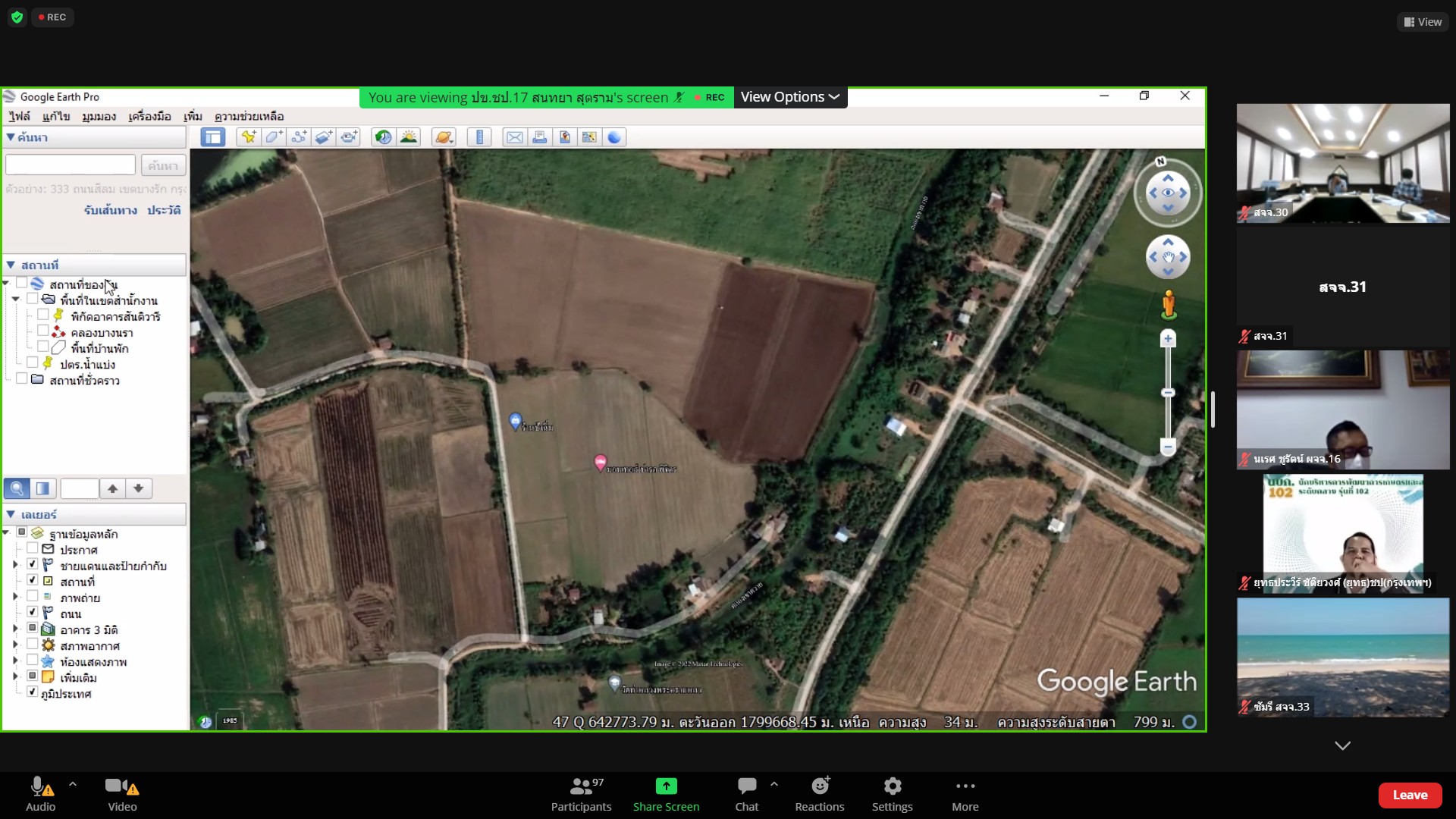This screenshot has height=819, width=1456.
Task: Click the Email envelope toolbar icon
Action: pos(514,137)
